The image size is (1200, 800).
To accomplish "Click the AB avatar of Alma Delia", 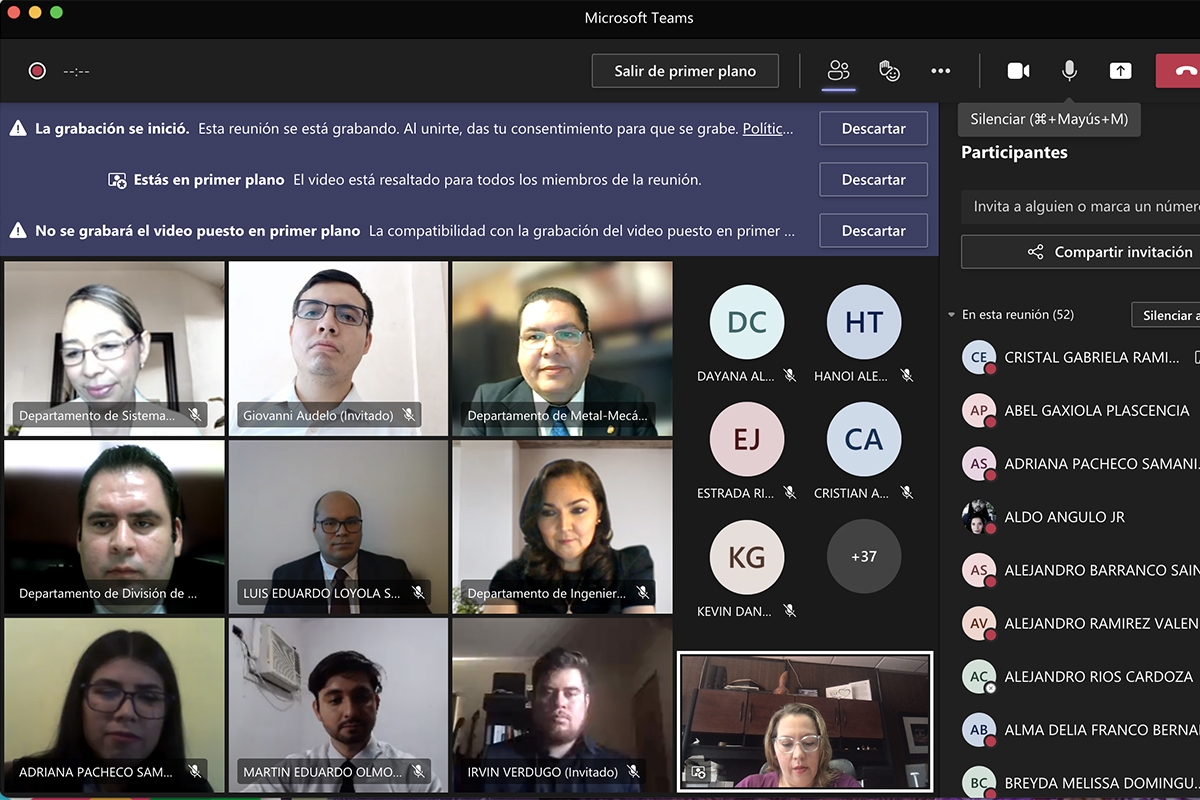I will click(979, 730).
